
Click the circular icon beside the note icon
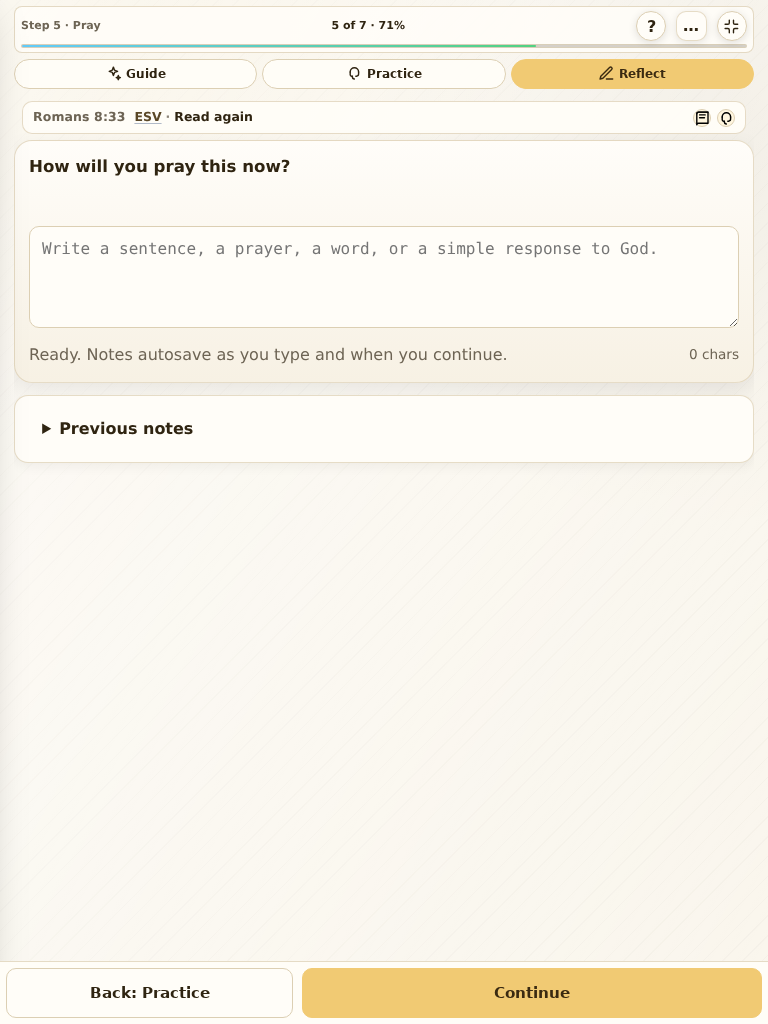pyautogui.click(x=726, y=118)
